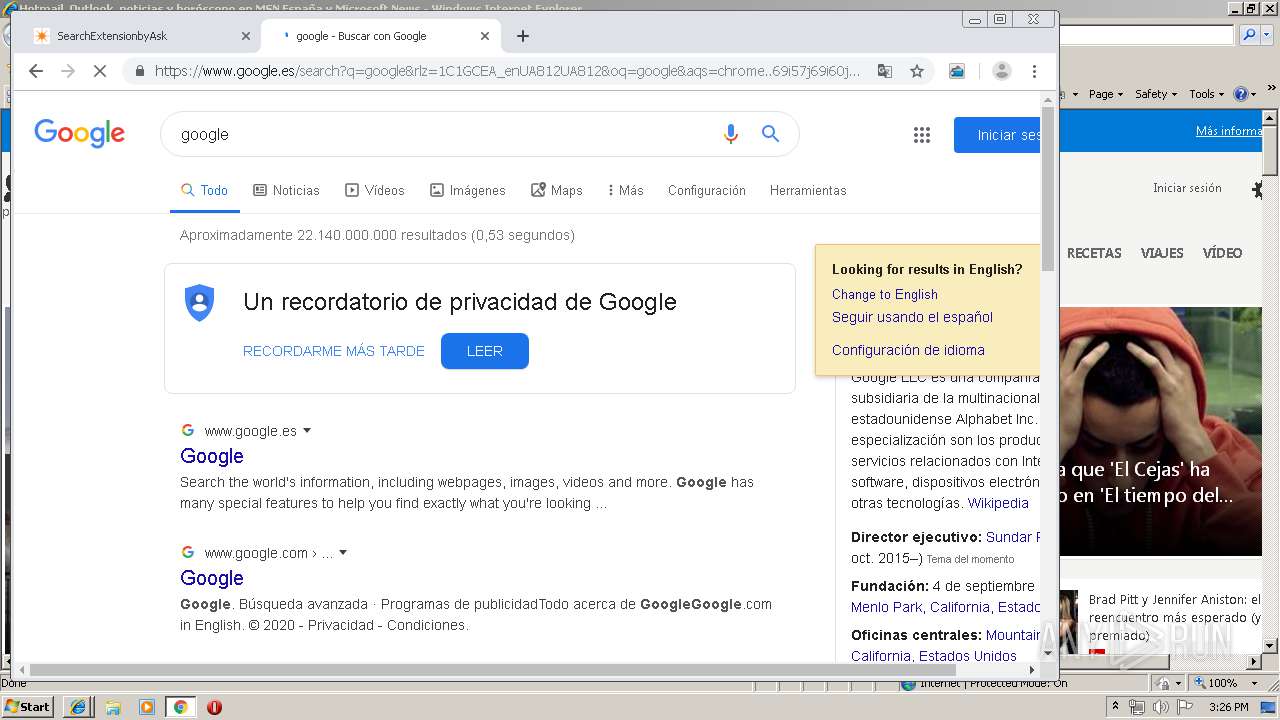Open Configuración menu
The height and width of the screenshot is (720, 1280).
click(x=707, y=190)
